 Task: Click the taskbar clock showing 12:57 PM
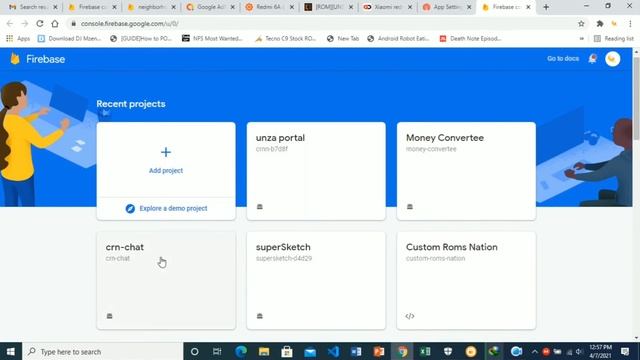(600, 351)
